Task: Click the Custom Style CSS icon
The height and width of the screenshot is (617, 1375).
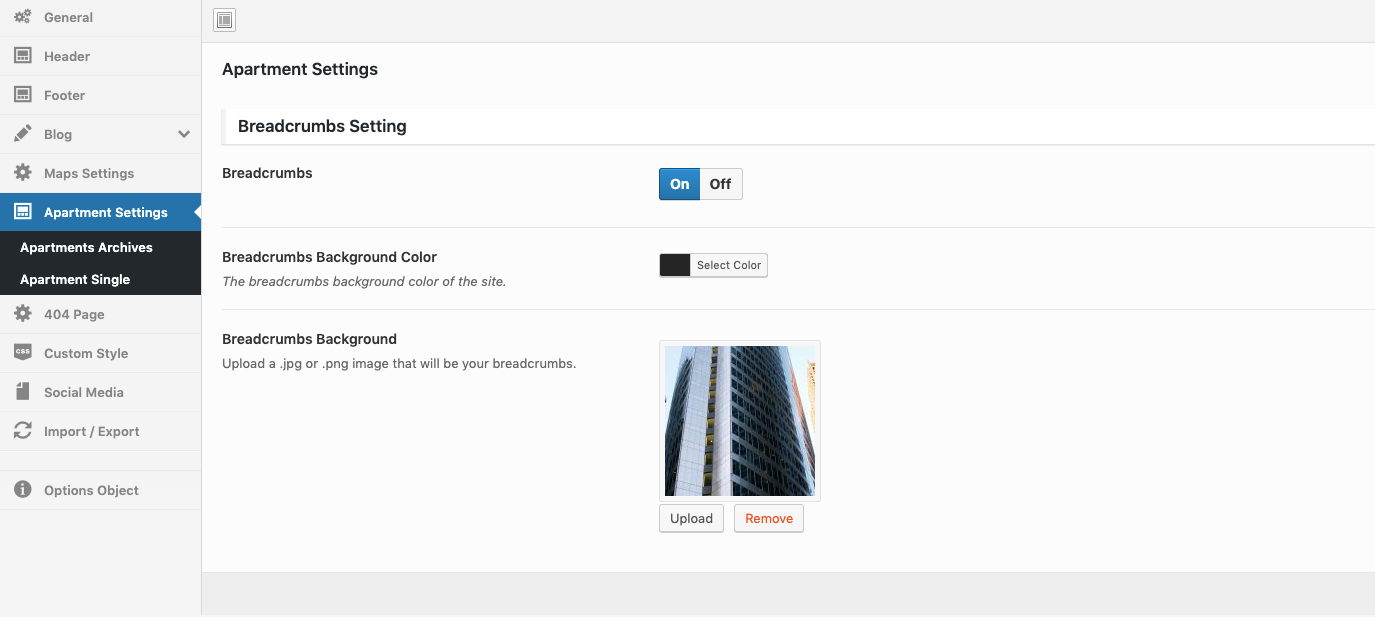Action: coord(22,353)
